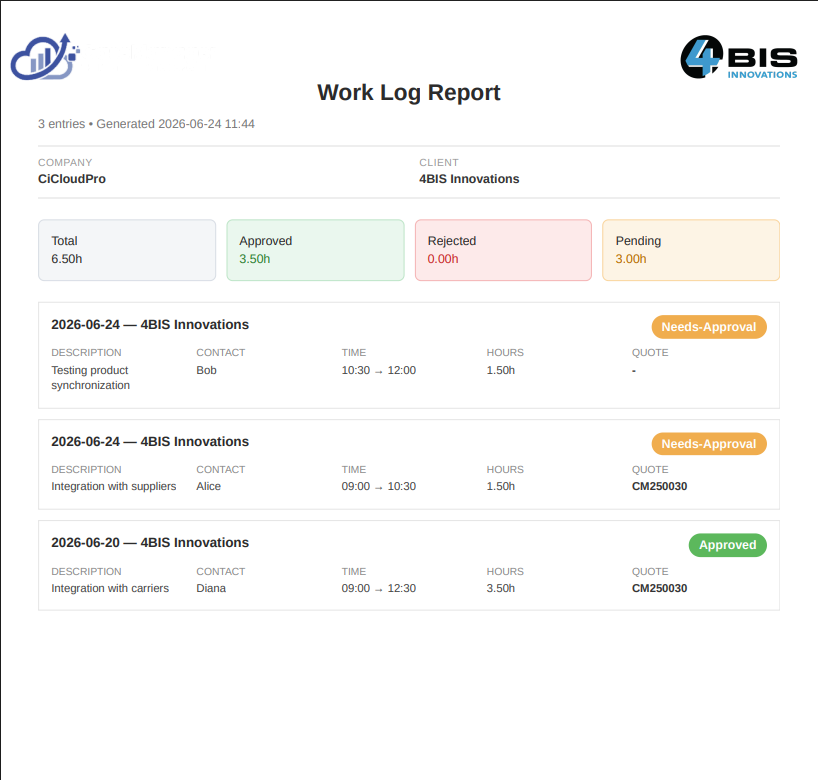
Task: Click quote CM250030 in Diana's entry
Action: point(659,588)
